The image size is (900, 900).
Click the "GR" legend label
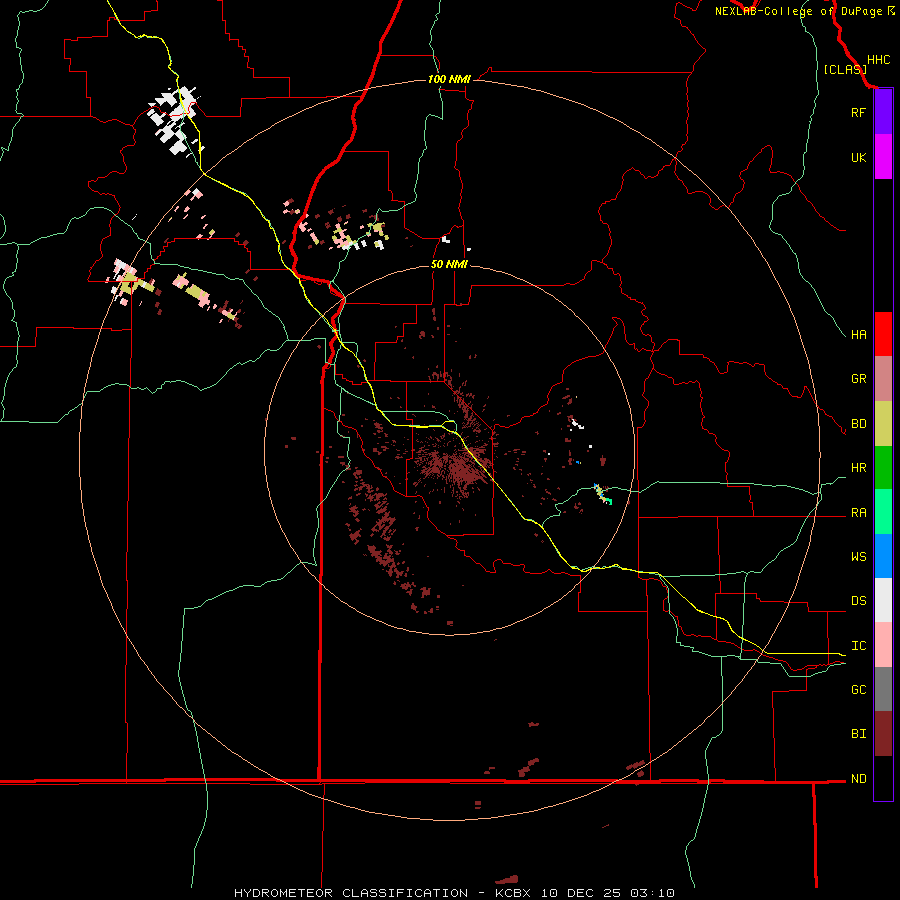coord(858,379)
